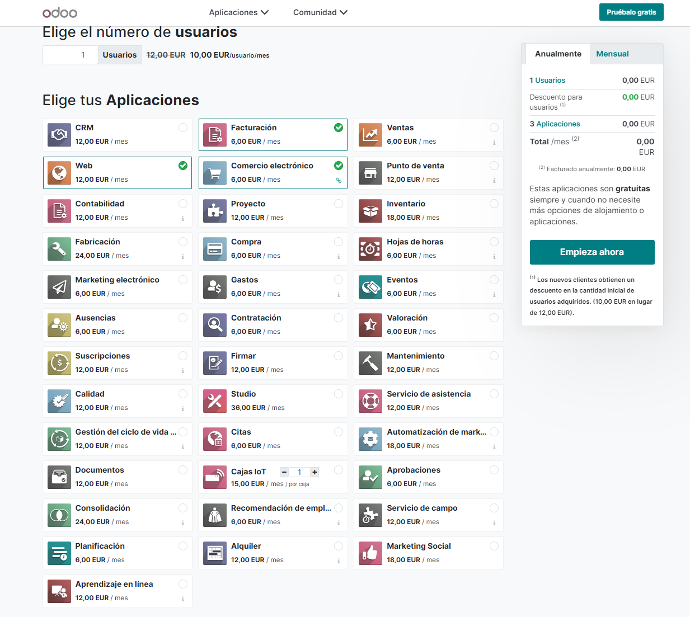Open the Comunidad dropdown menu
The width and height of the screenshot is (690, 617).
[320, 12]
